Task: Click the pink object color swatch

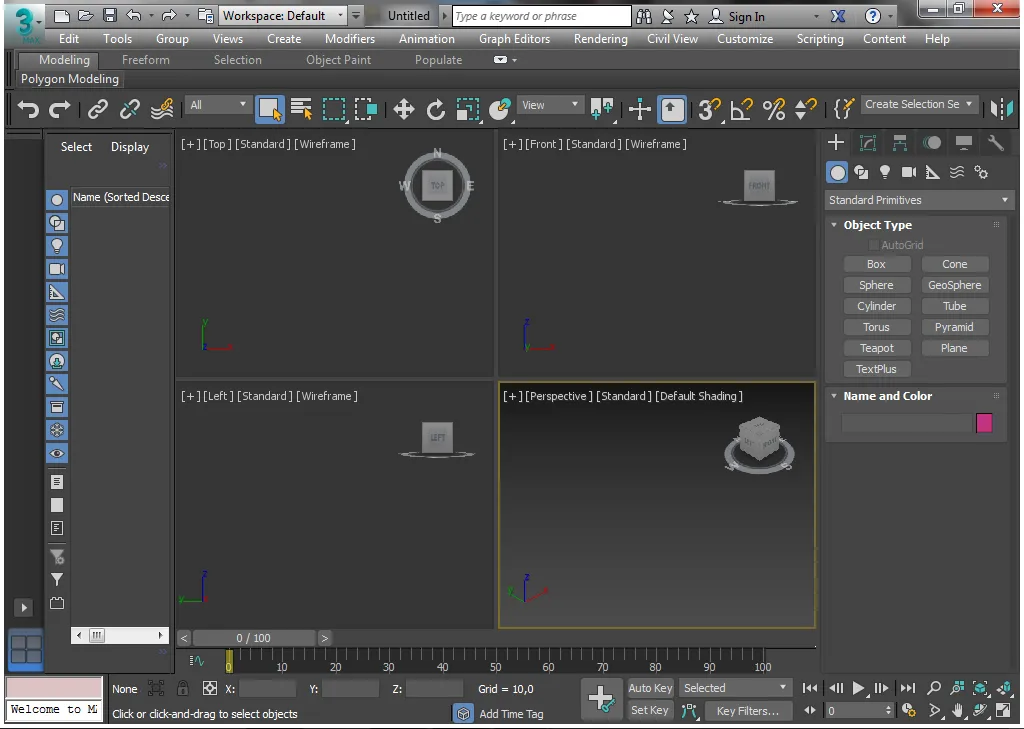Action: [984, 423]
